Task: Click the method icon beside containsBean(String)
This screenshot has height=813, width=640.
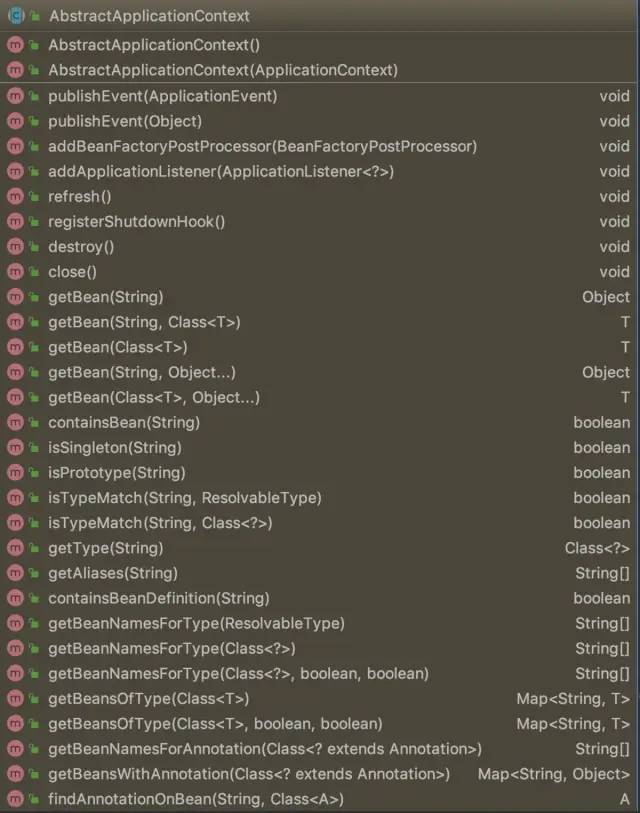Action: [x=15, y=423]
